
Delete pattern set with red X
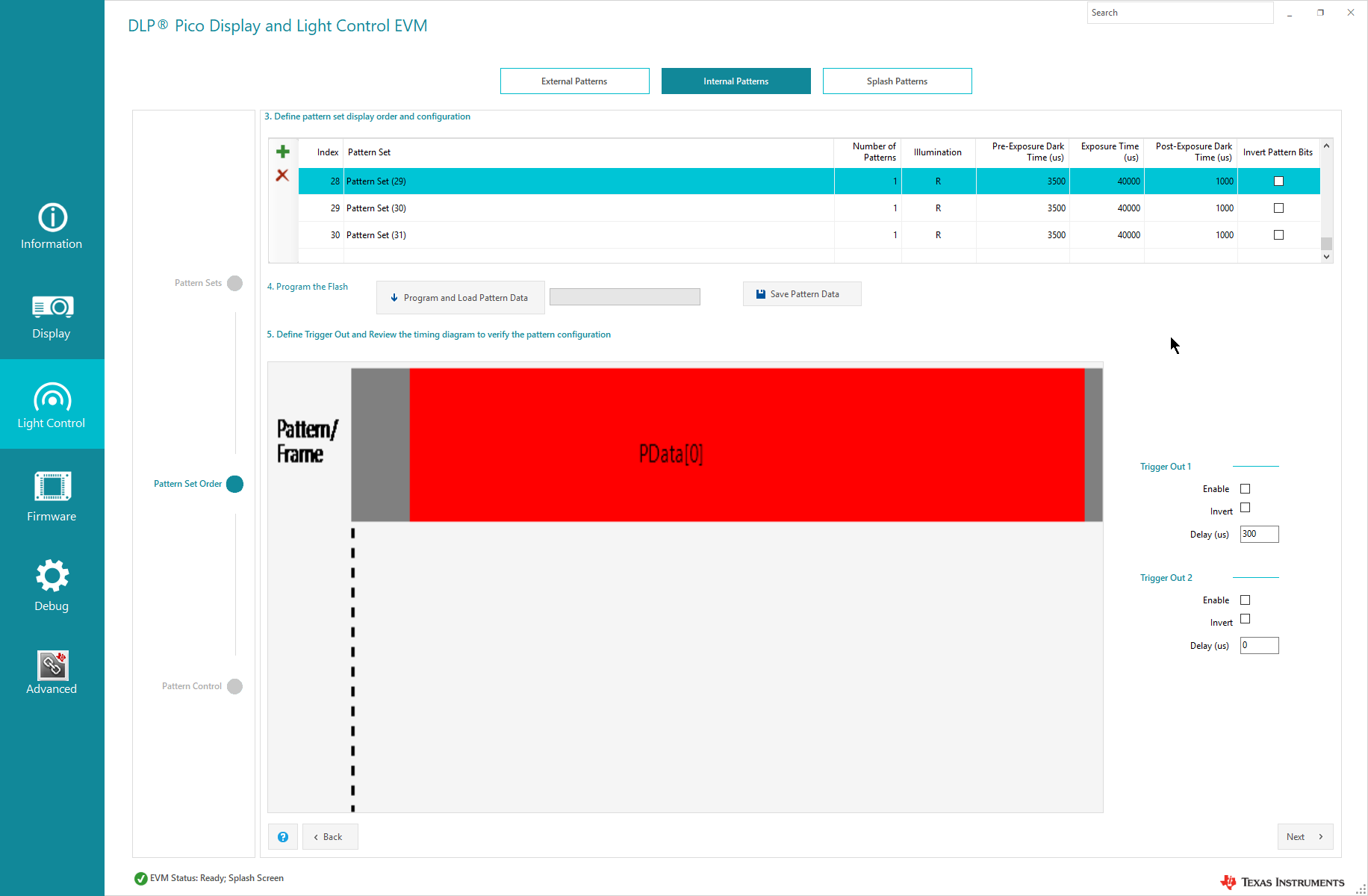pos(282,175)
